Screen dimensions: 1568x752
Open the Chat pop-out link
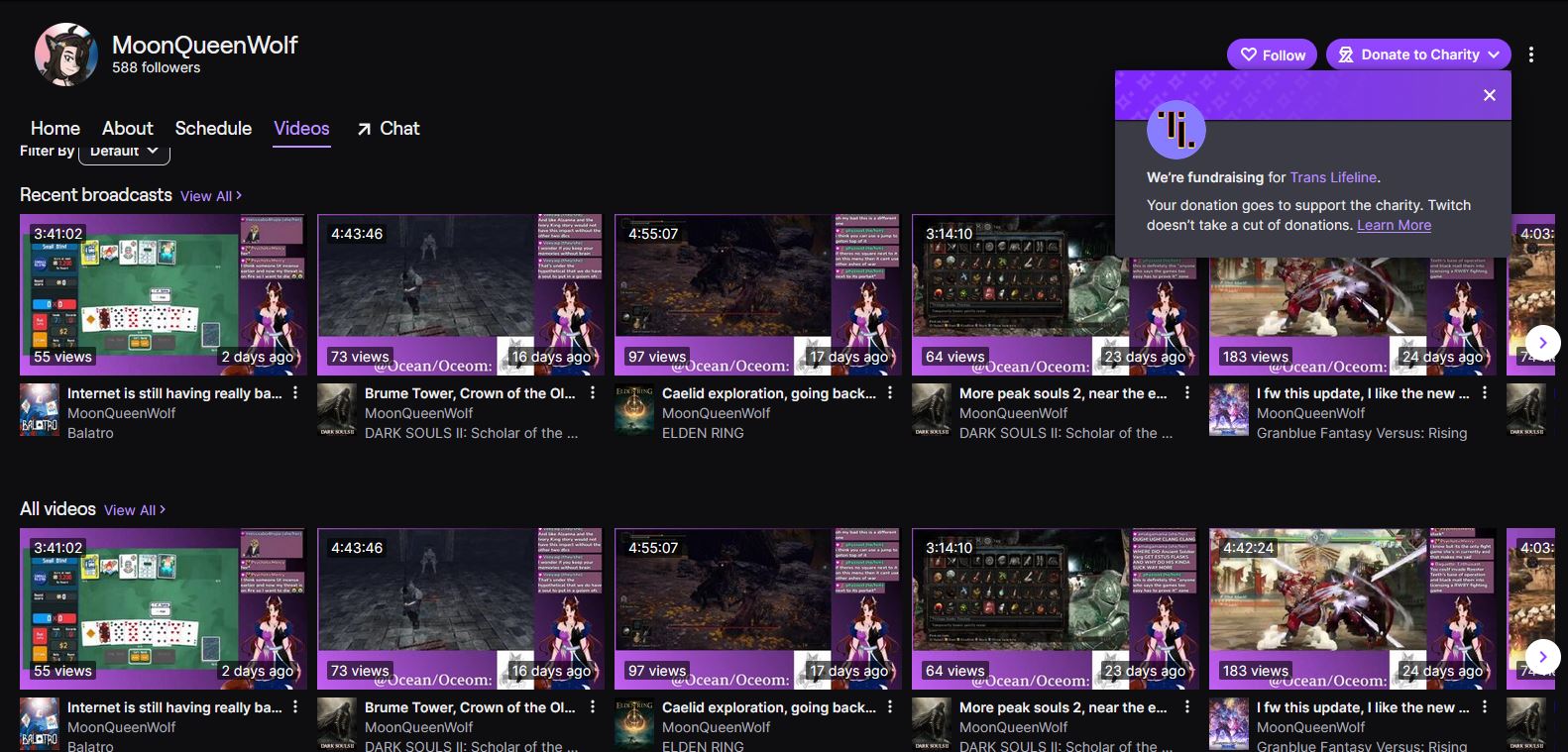pos(388,129)
